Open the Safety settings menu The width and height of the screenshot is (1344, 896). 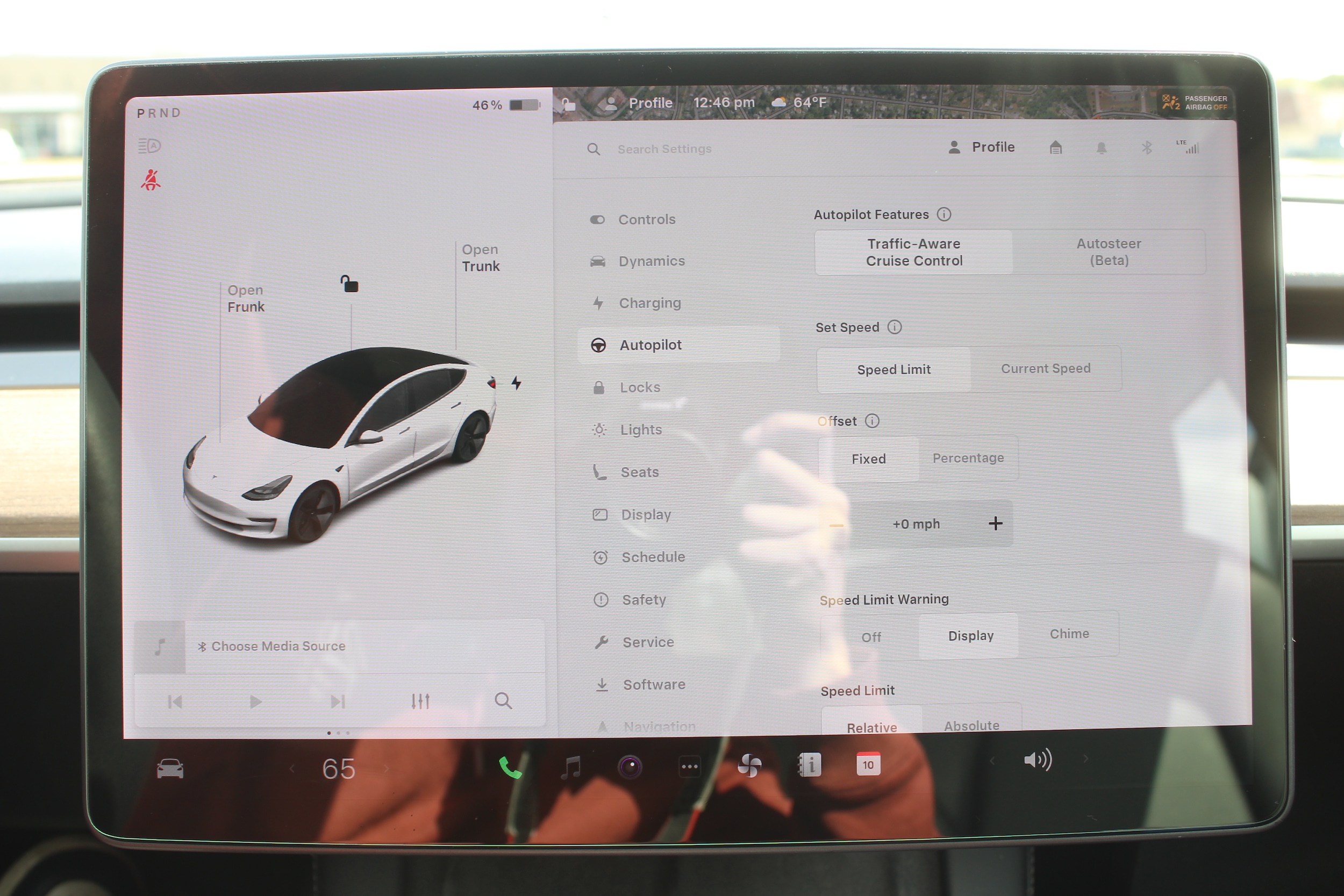point(644,599)
